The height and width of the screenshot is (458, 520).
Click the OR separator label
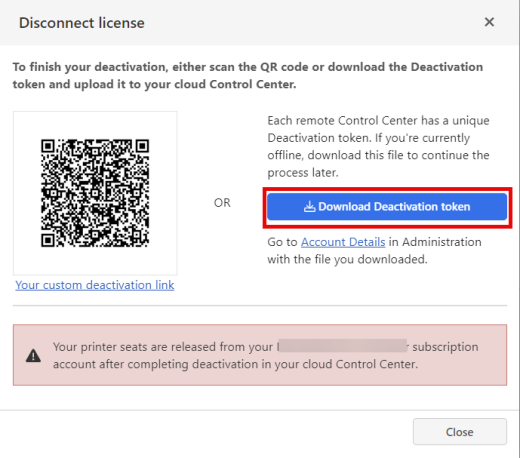pyautogui.click(x=222, y=203)
